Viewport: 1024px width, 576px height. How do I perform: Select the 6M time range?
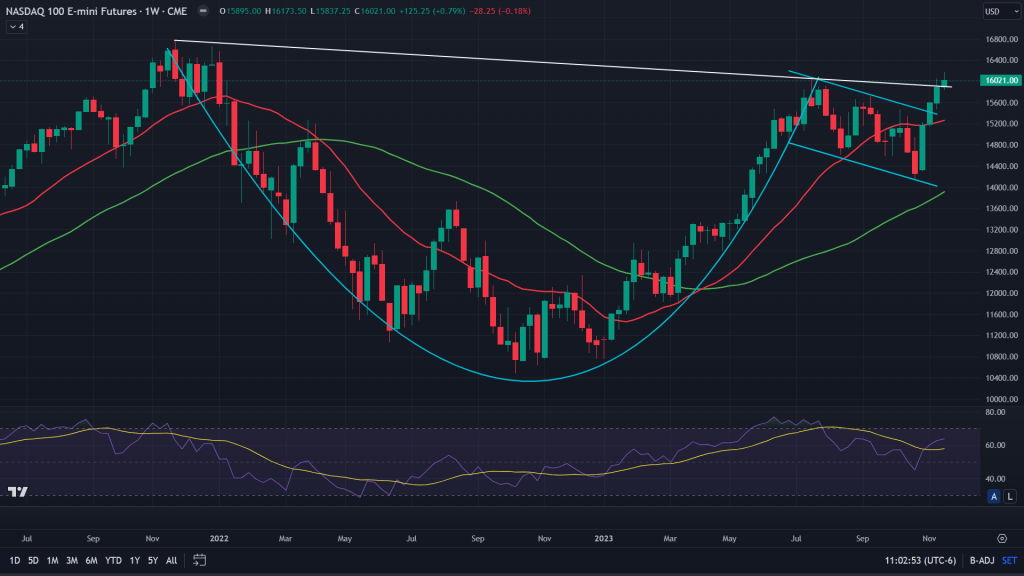point(91,560)
